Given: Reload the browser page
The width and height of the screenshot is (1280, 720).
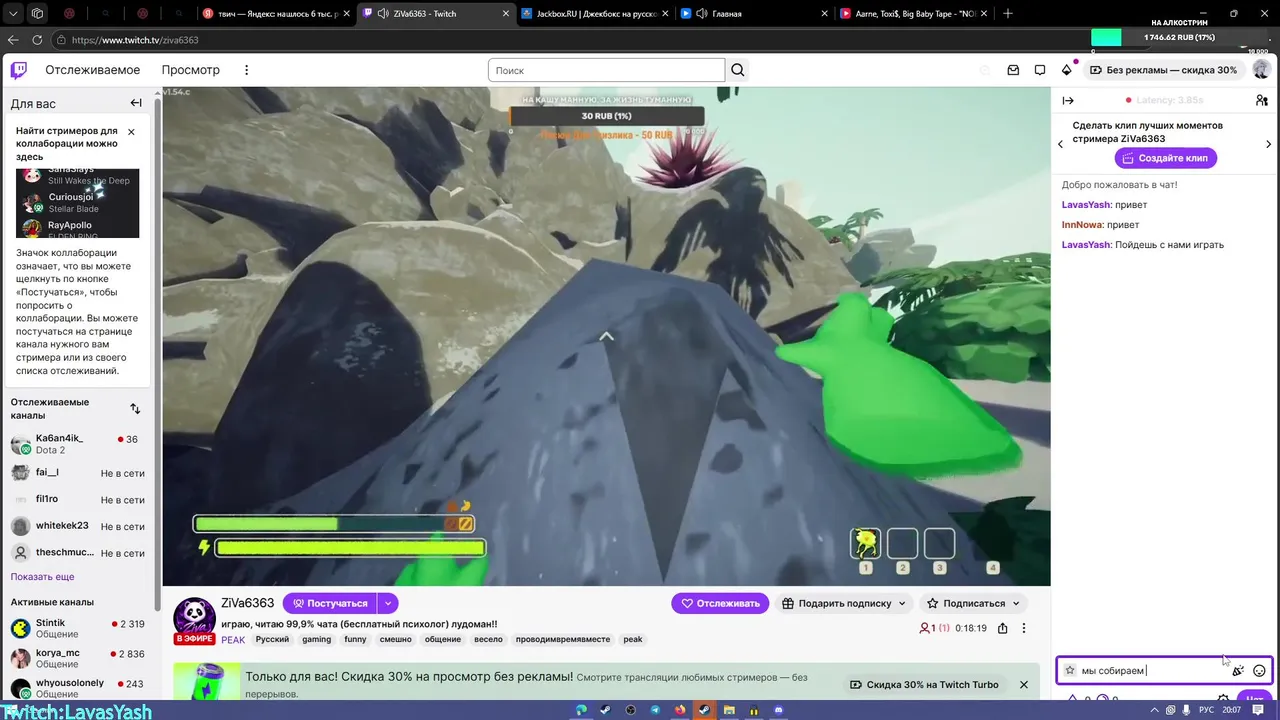Looking at the screenshot, I should point(37,40).
